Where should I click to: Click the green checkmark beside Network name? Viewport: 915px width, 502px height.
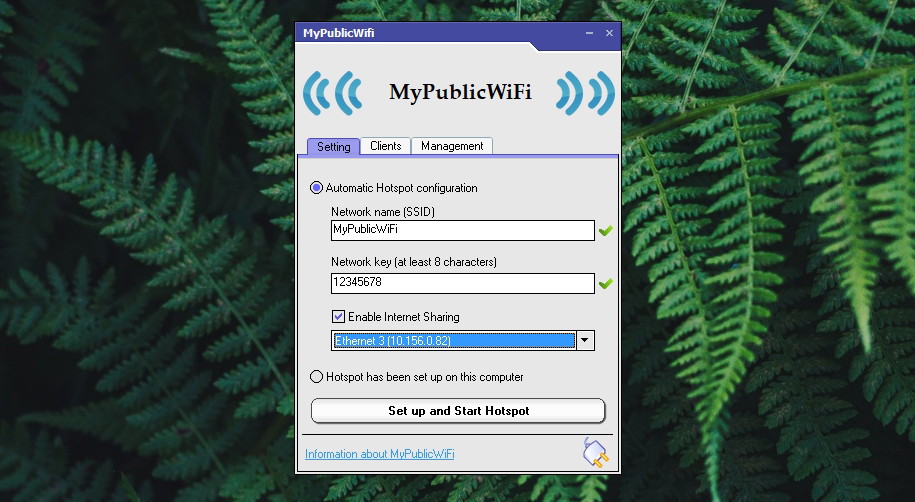pos(606,231)
